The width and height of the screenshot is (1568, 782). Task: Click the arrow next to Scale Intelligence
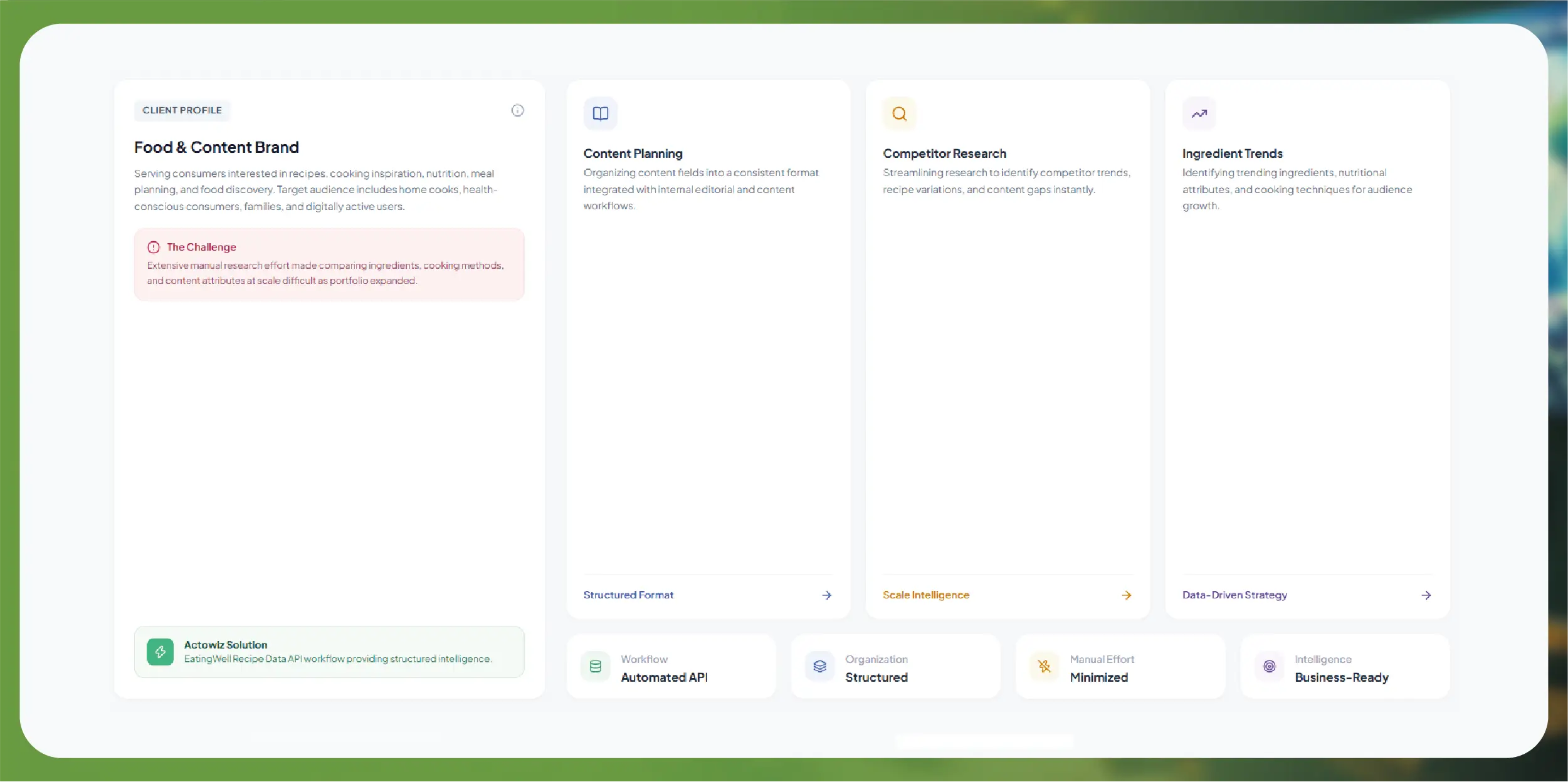[x=1127, y=595]
